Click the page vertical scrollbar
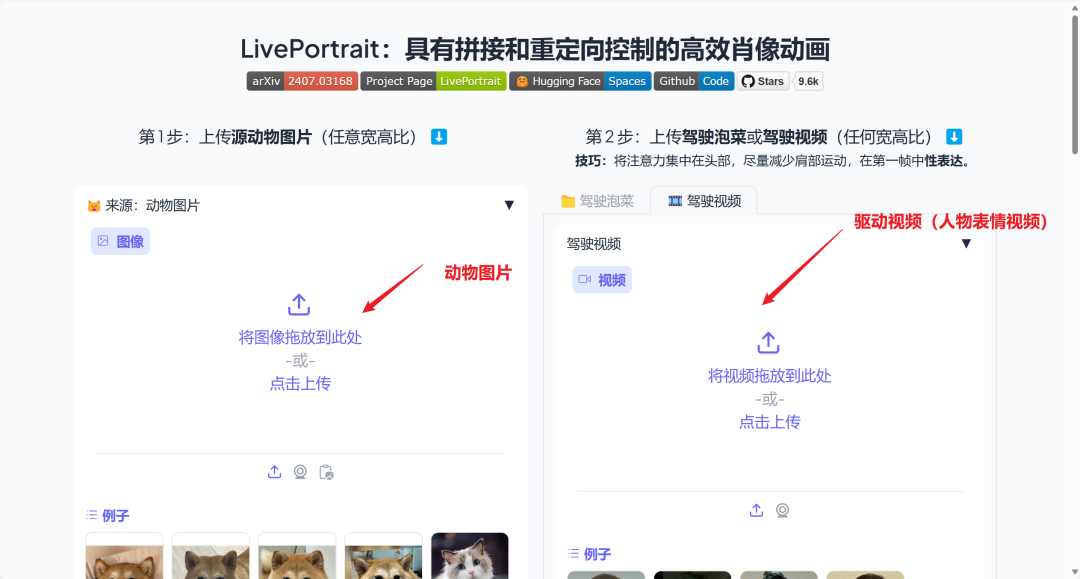Image resolution: width=1080 pixels, height=579 pixels. [x=1075, y=83]
